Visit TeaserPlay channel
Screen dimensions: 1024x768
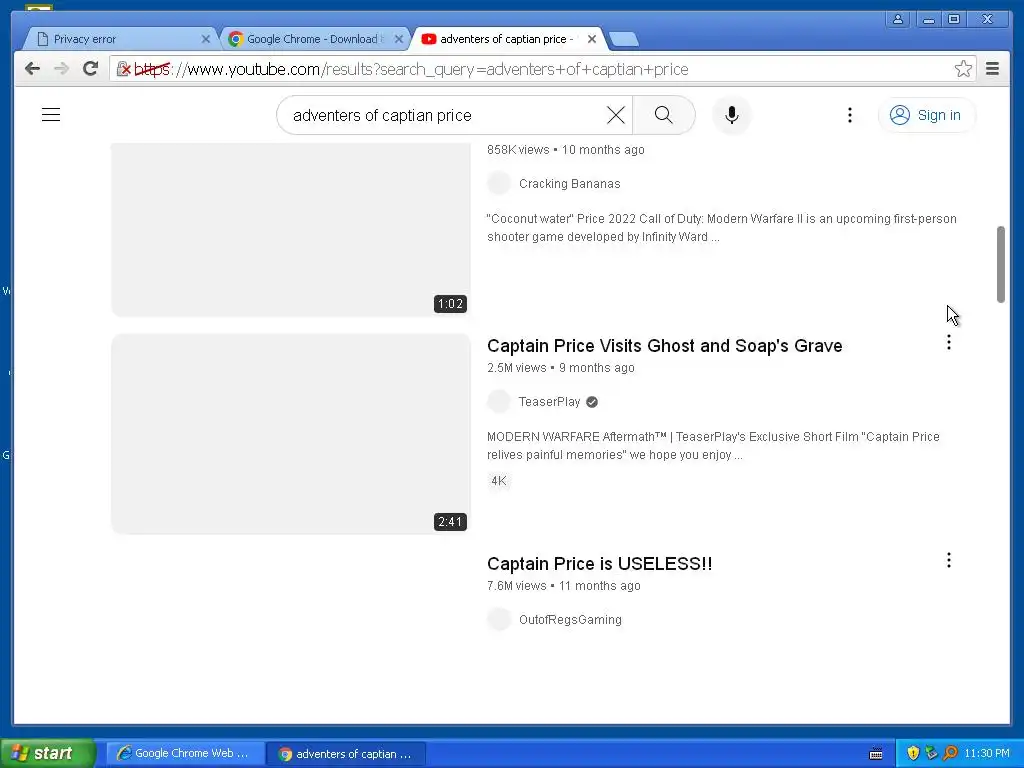tap(549, 402)
